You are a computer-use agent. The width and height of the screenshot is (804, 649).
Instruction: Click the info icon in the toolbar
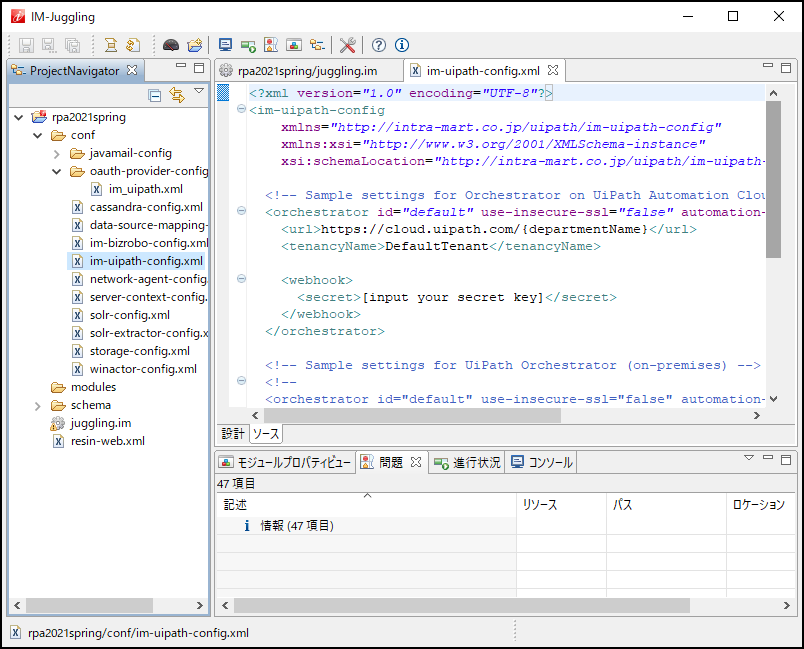[401, 45]
